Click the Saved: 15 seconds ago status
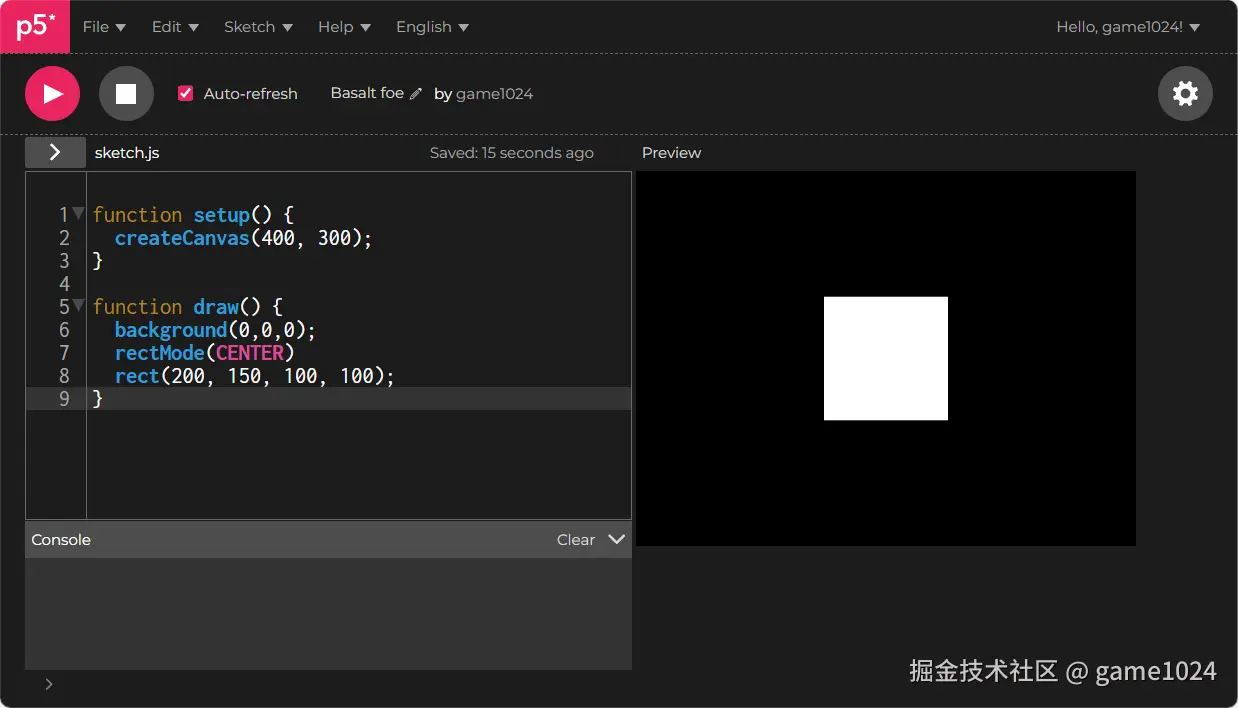Screen dimensions: 1238x708 coord(512,153)
